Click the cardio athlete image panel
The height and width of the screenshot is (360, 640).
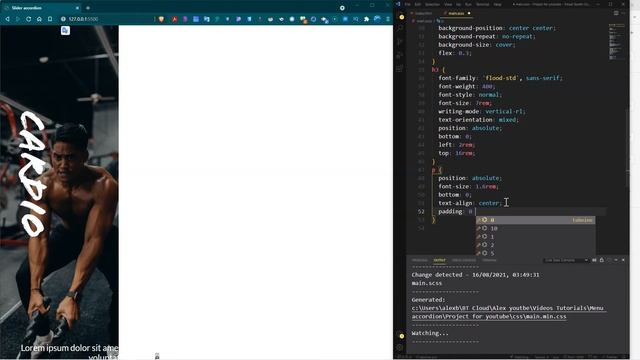pyautogui.click(x=59, y=192)
